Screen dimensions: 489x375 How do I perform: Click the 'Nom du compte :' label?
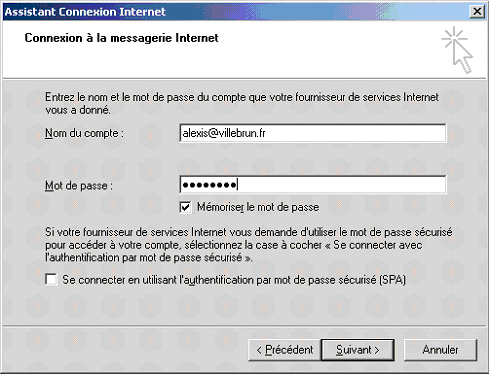tap(84, 133)
